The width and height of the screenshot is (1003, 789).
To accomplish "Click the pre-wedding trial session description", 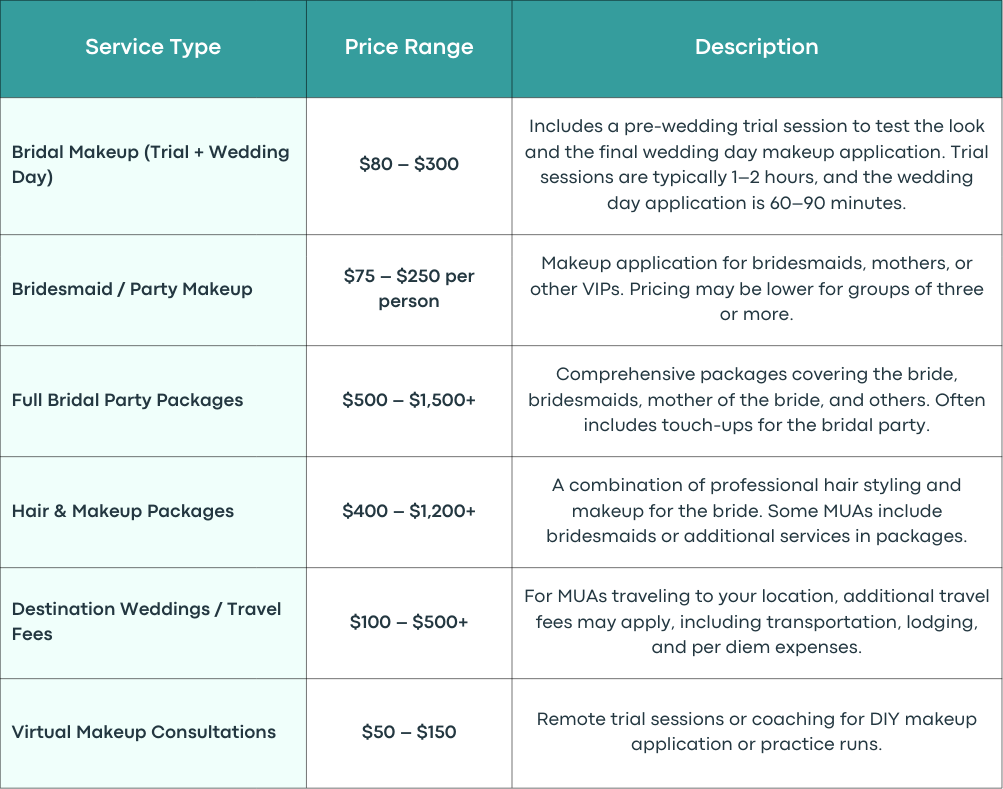I will tap(757, 164).
